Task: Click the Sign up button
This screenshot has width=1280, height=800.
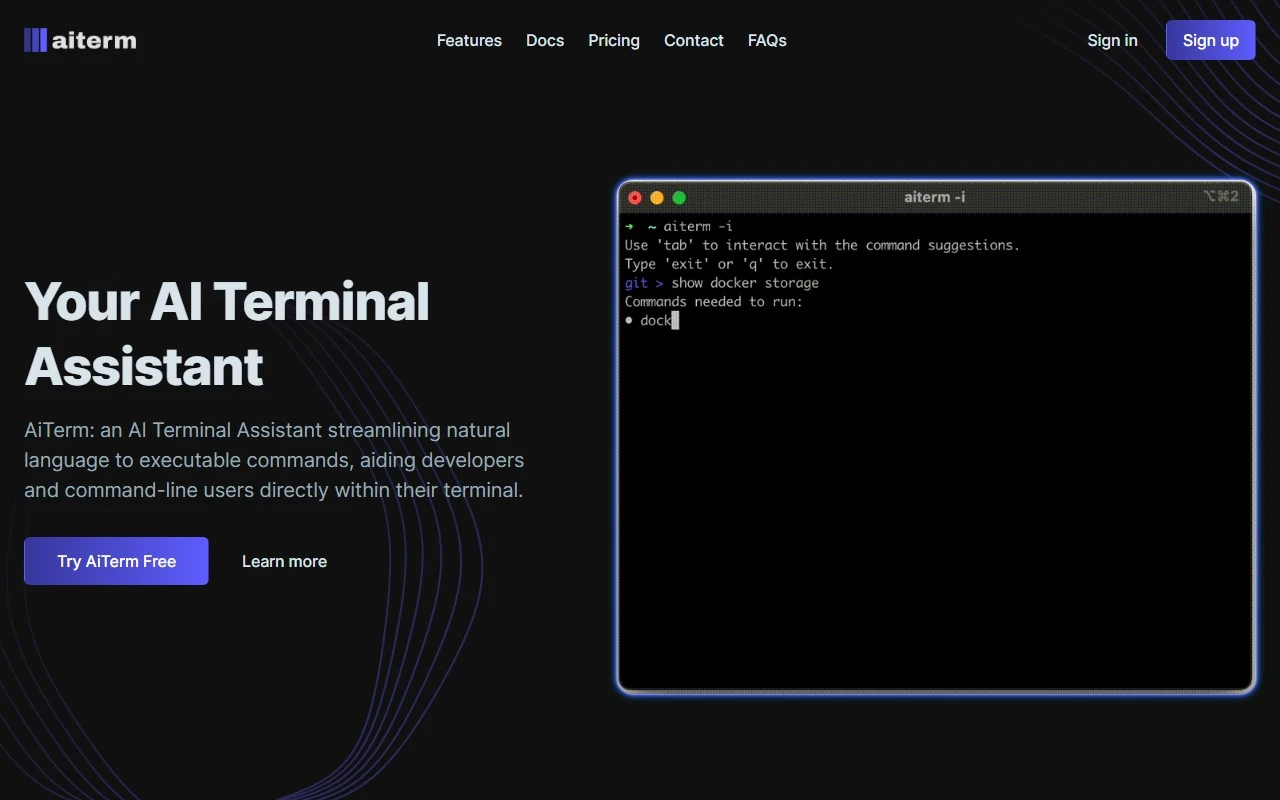Action: coord(1210,40)
